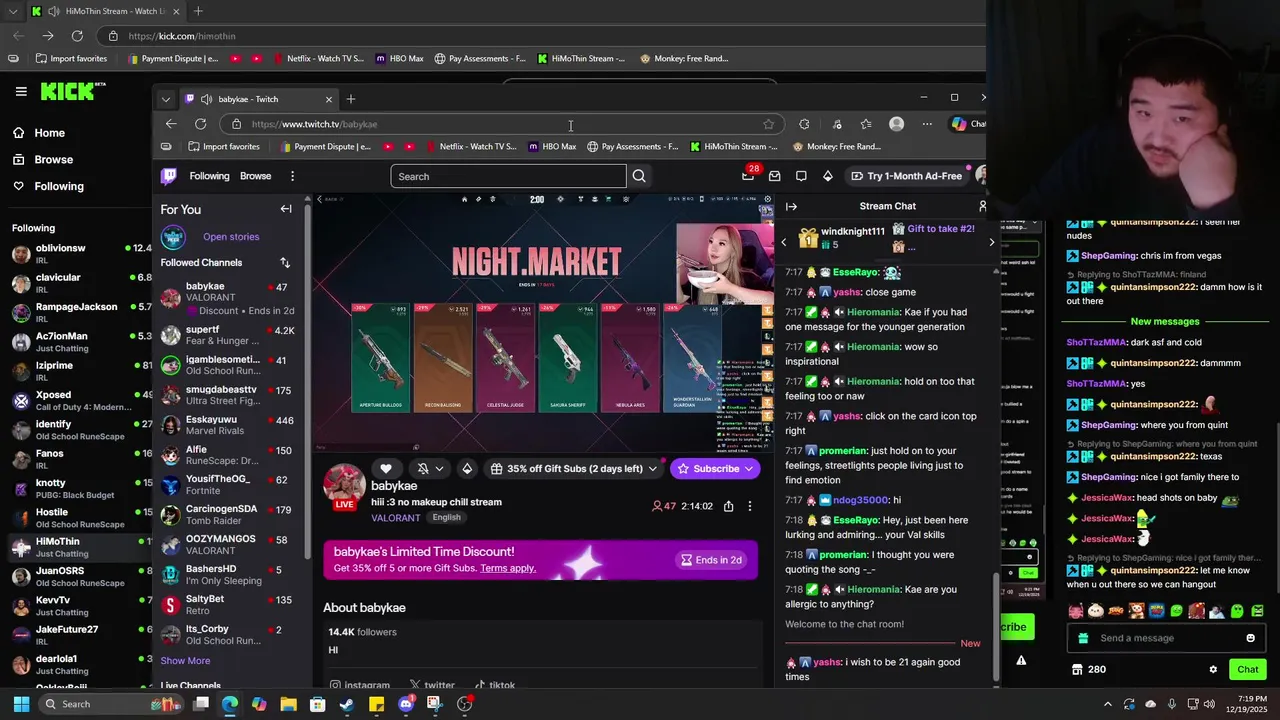Image resolution: width=1280 pixels, height=720 pixels.
Task: Open the Twitch chat community users icon
Action: [x=982, y=206]
